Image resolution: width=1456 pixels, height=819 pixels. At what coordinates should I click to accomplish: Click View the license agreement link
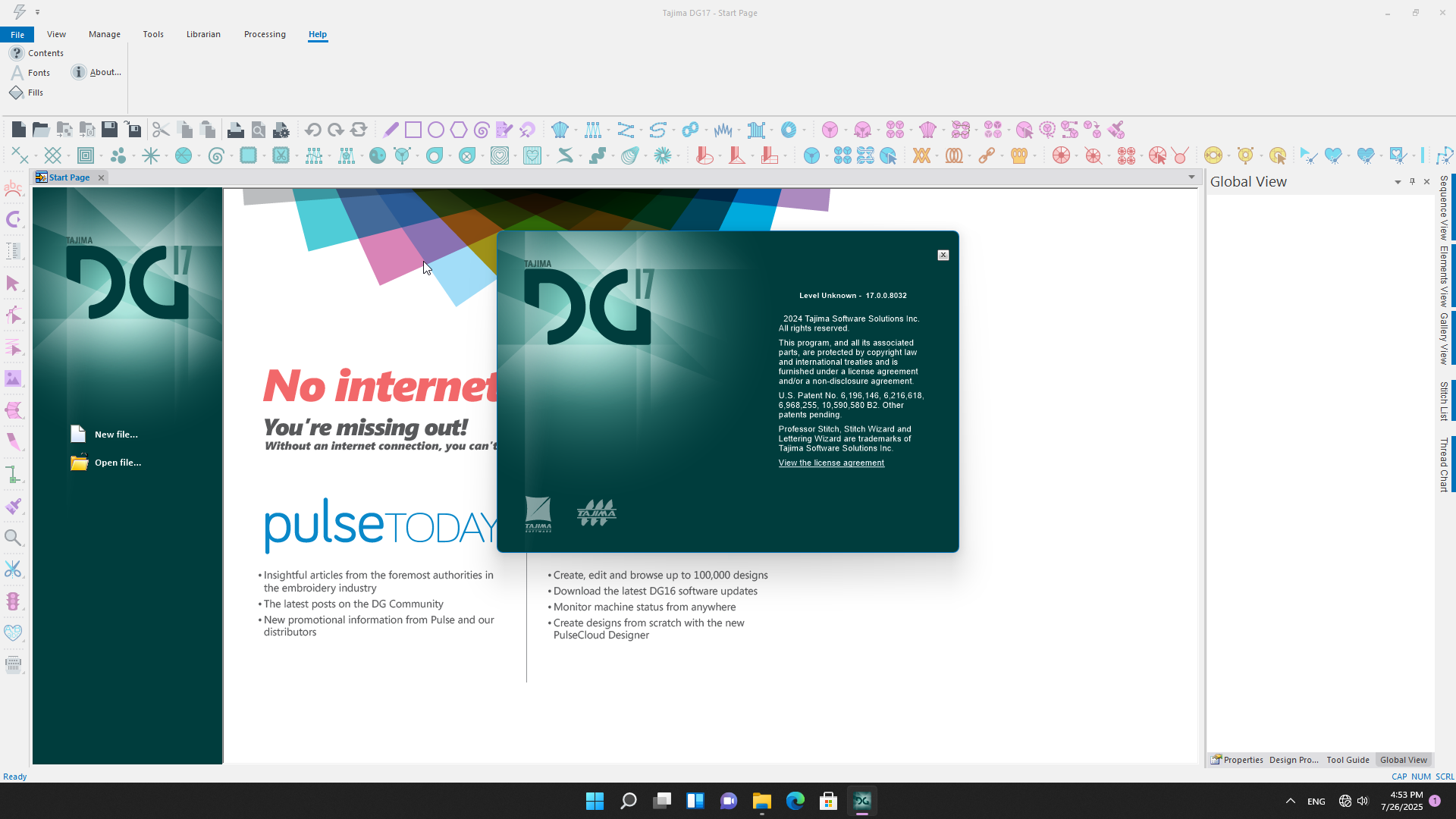831,463
